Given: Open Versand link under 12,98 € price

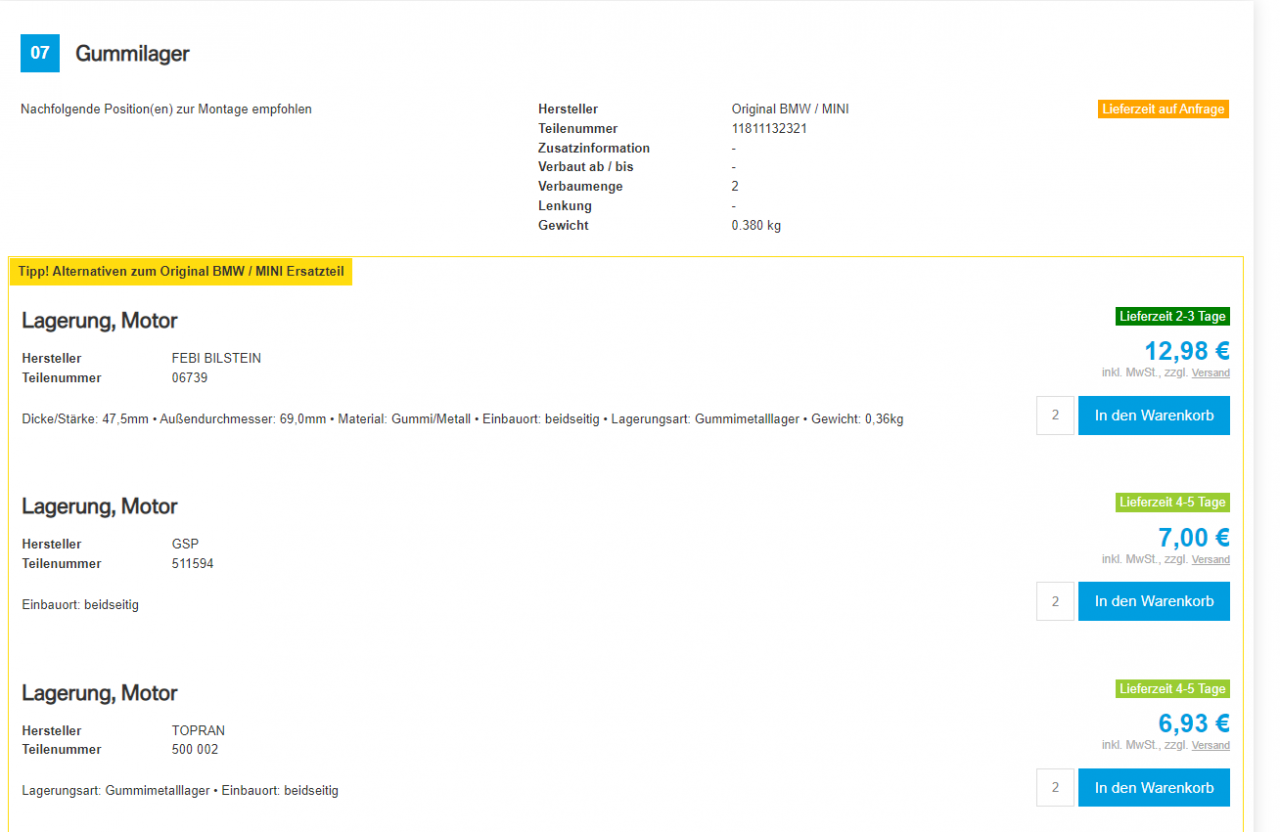Looking at the screenshot, I should [x=1210, y=373].
